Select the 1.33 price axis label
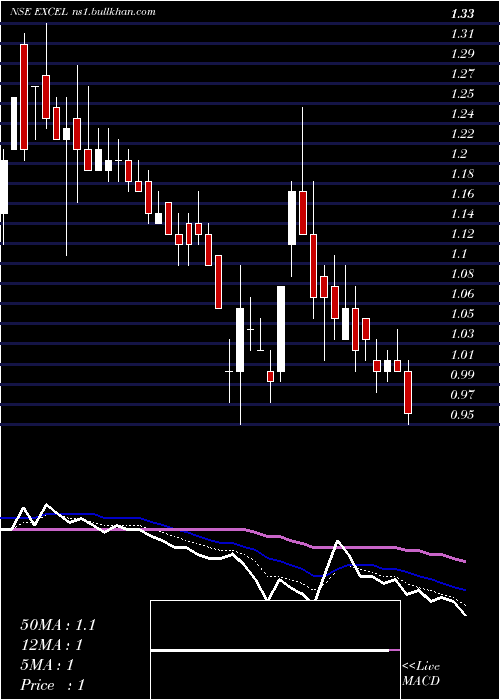500x700 pixels. [462, 14]
